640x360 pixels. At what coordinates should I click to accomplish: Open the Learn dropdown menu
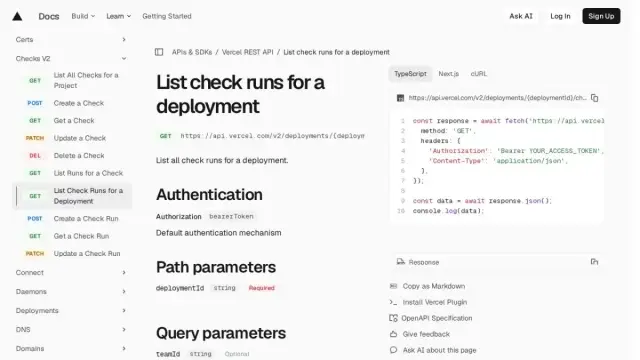tap(118, 16)
